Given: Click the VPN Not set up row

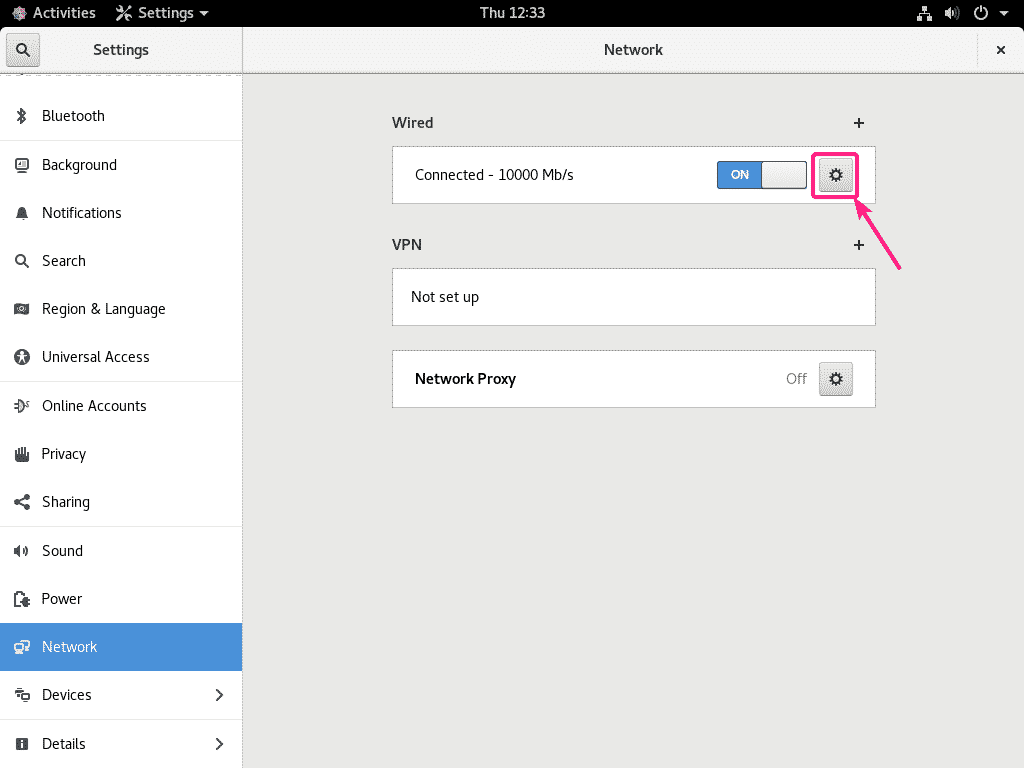Looking at the screenshot, I should coord(633,297).
